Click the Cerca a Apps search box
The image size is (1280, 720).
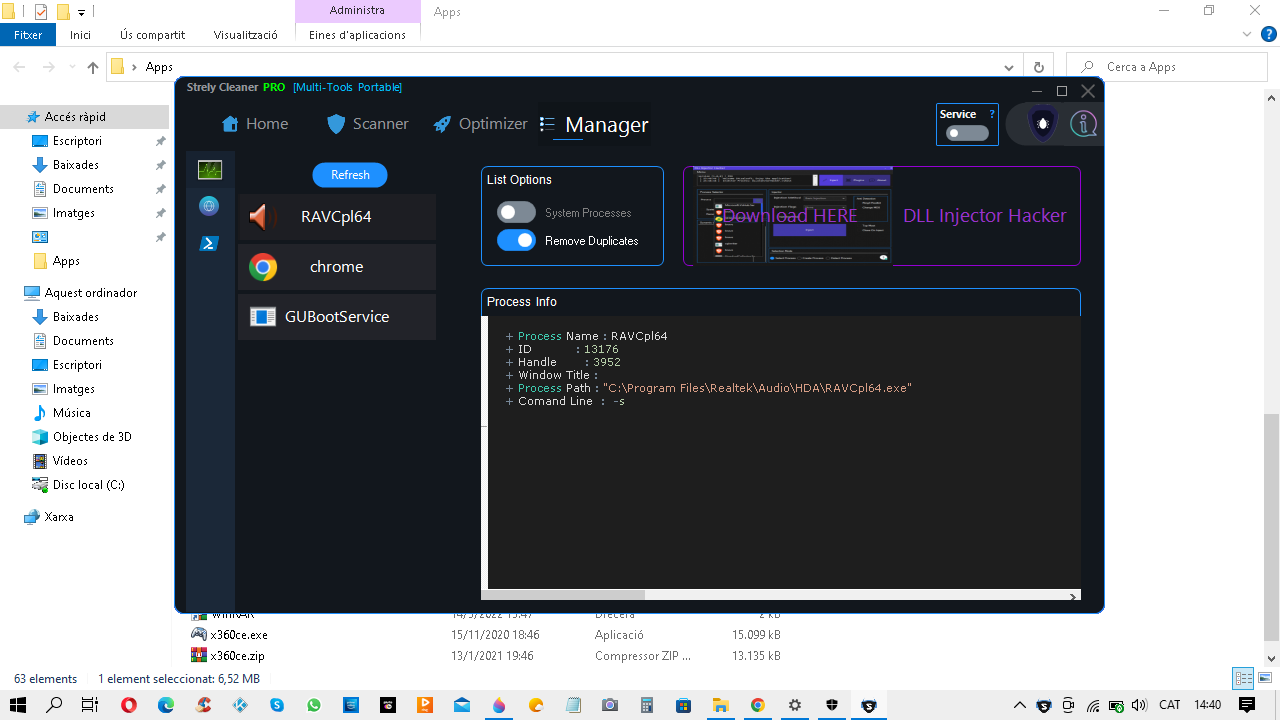click(x=1167, y=67)
